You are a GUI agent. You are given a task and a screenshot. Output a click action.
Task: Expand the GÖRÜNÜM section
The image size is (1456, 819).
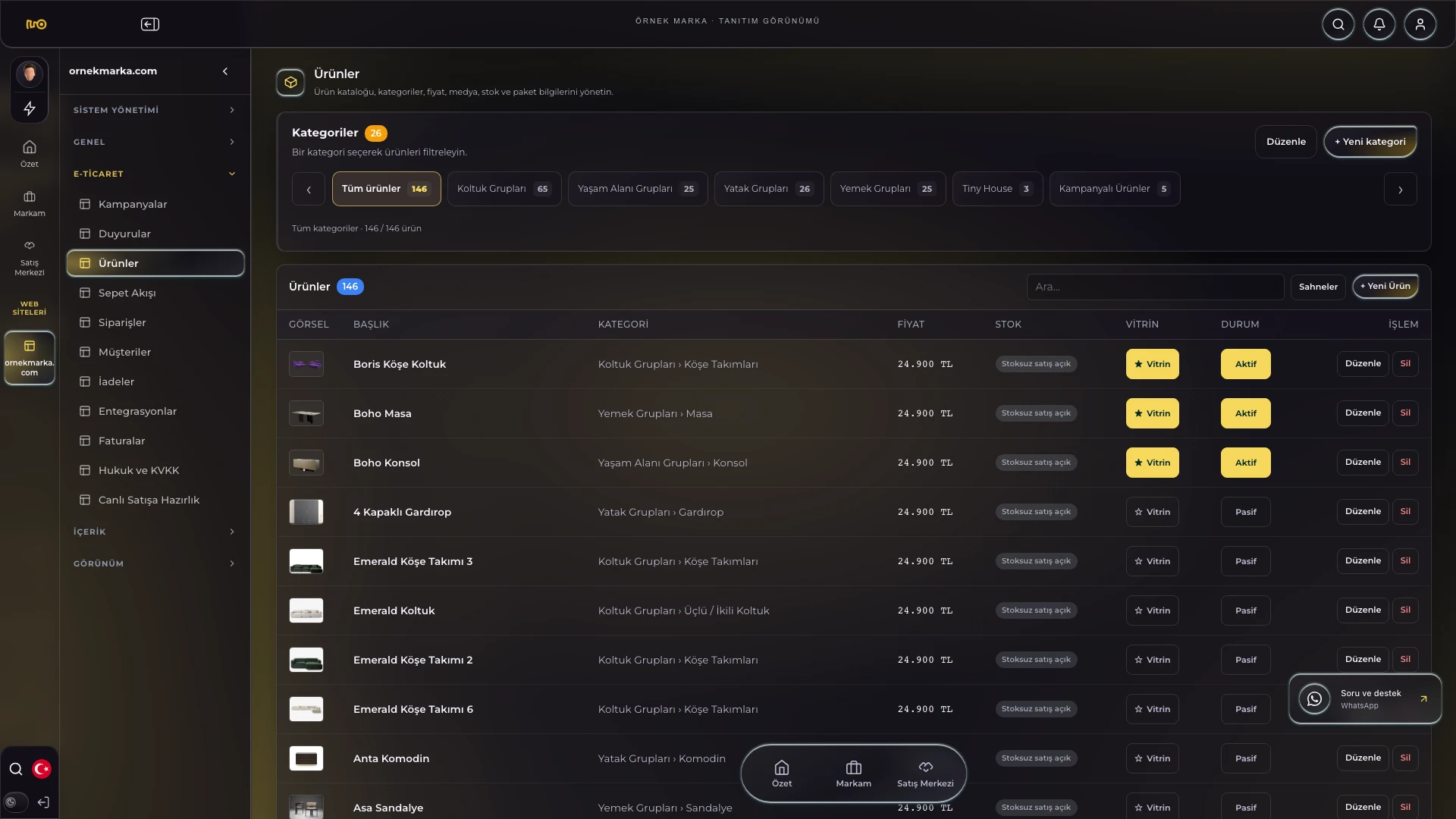[x=155, y=563]
